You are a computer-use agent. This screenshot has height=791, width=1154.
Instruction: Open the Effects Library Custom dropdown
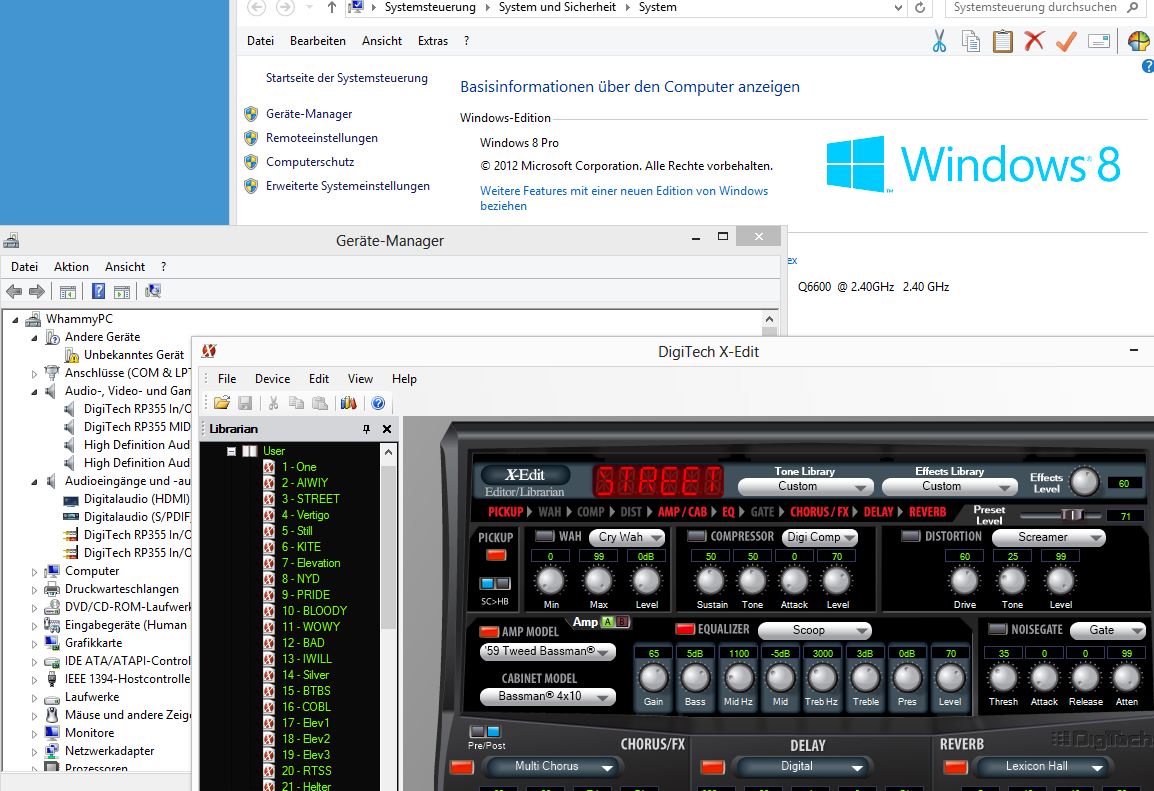[949, 486]
